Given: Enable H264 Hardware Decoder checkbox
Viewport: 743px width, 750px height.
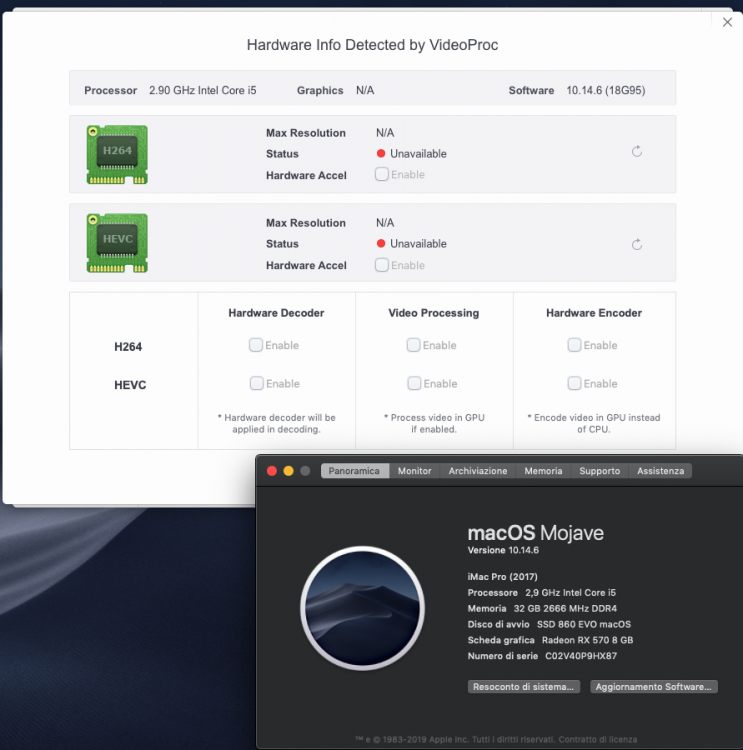Looking at the screenshot, I should (256, 345).
